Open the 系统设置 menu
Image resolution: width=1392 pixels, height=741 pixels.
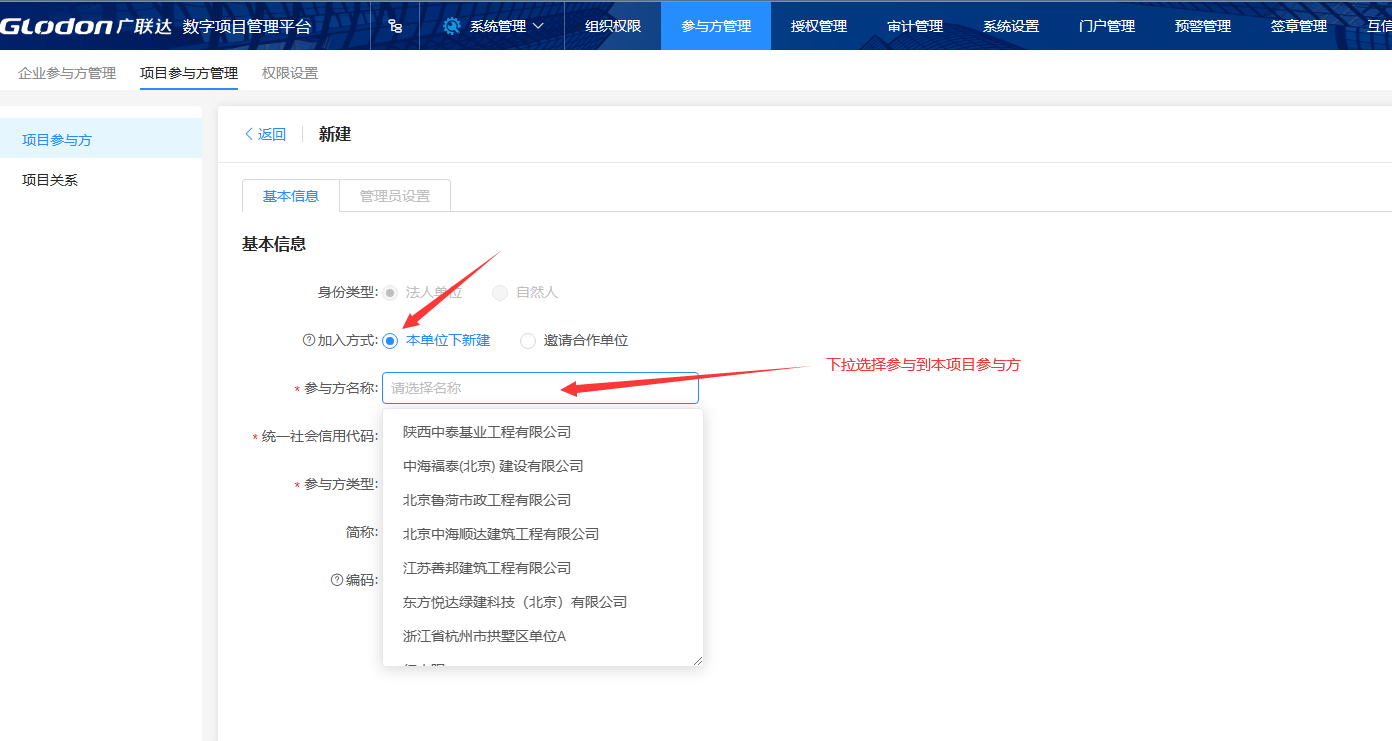point(1011,26)
